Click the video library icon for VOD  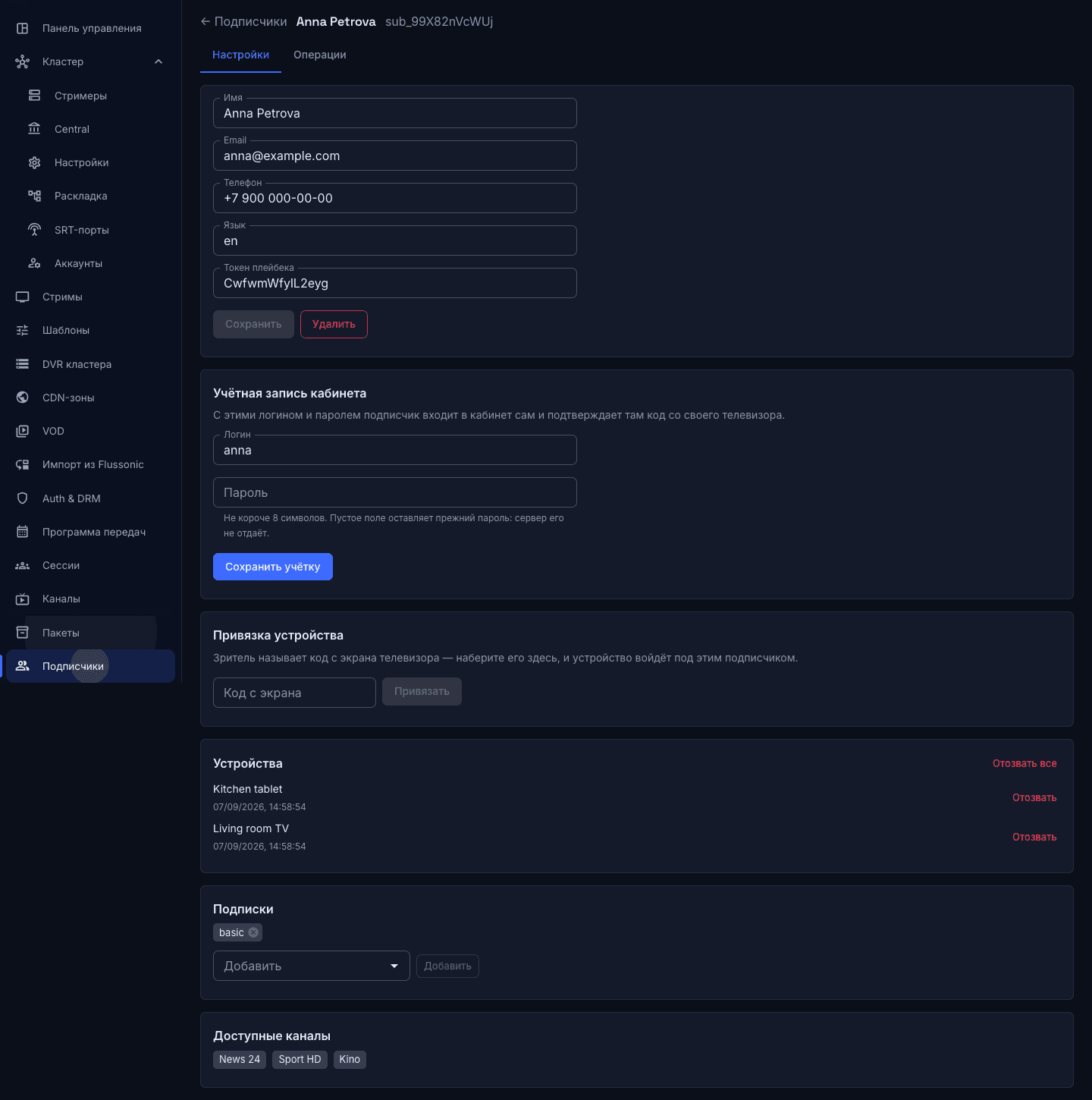coord(23,431)
